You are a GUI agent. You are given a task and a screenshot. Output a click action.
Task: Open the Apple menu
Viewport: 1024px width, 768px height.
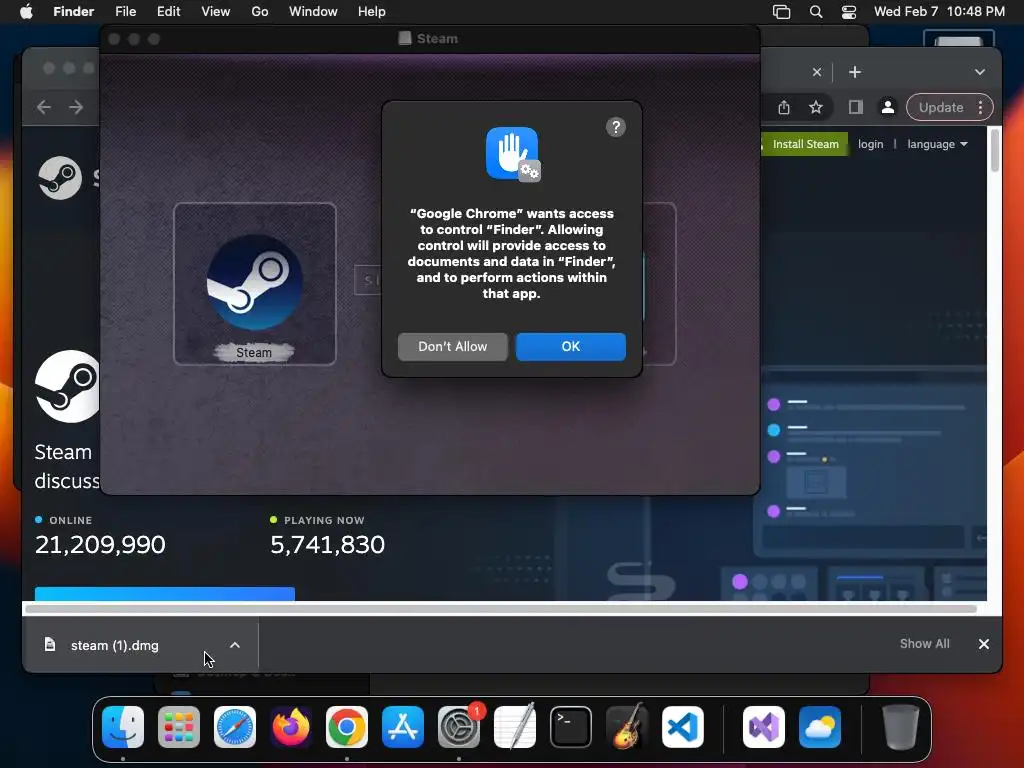pyautogui.click(x=26, y=11)
